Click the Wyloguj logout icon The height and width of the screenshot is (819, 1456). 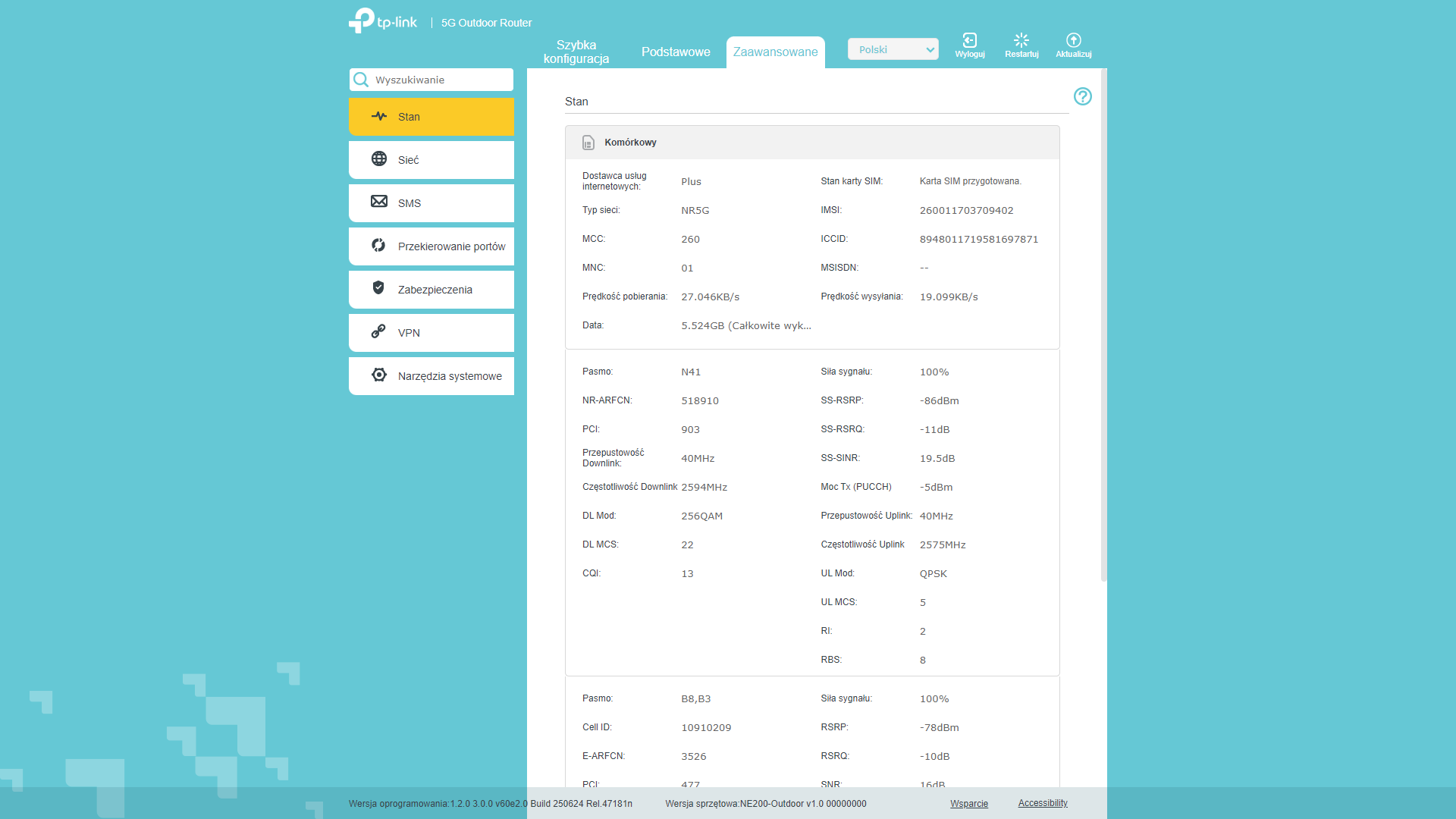click(969, 41)
